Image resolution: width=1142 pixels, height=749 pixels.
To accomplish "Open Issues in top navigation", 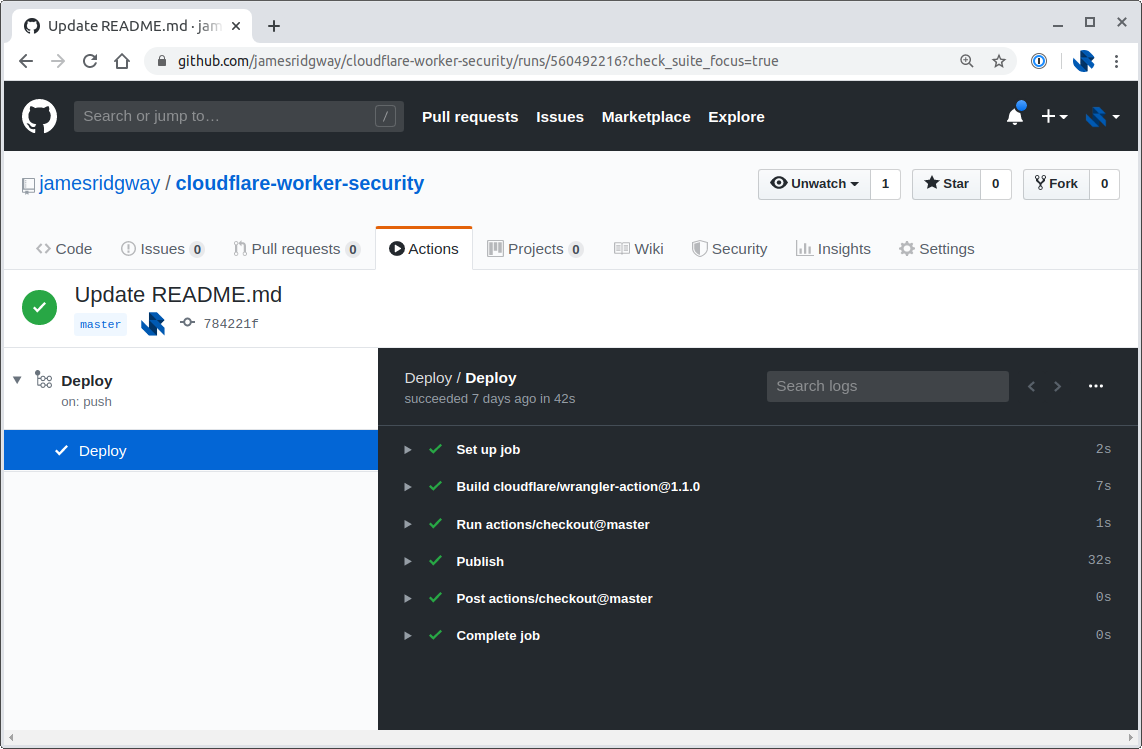I will coord(560,117).
